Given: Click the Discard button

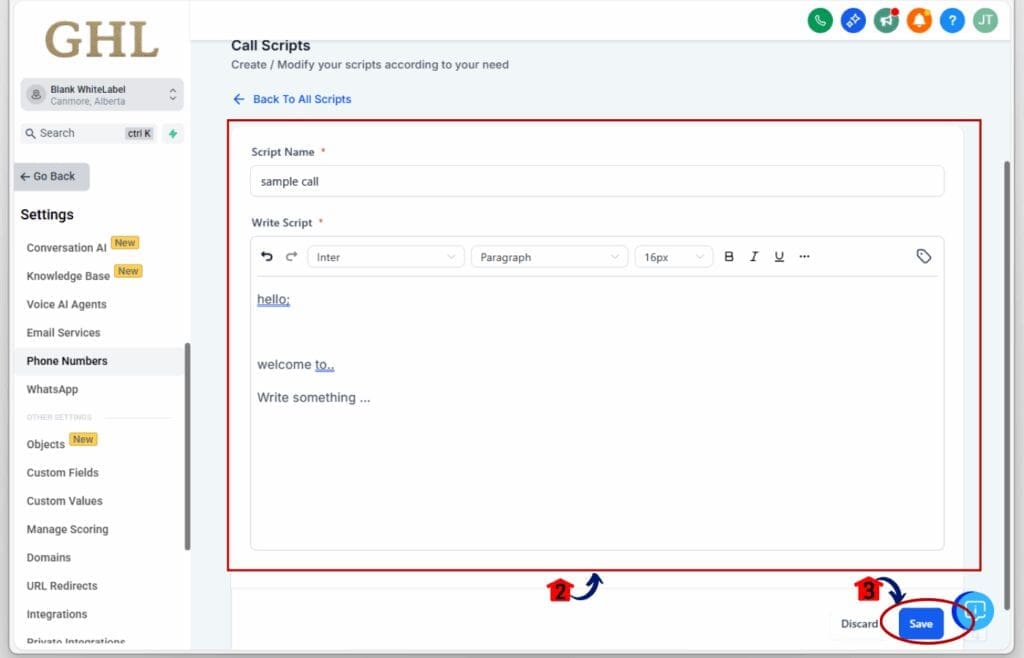Looking at the screenshot, I should (x=859, y=623).
